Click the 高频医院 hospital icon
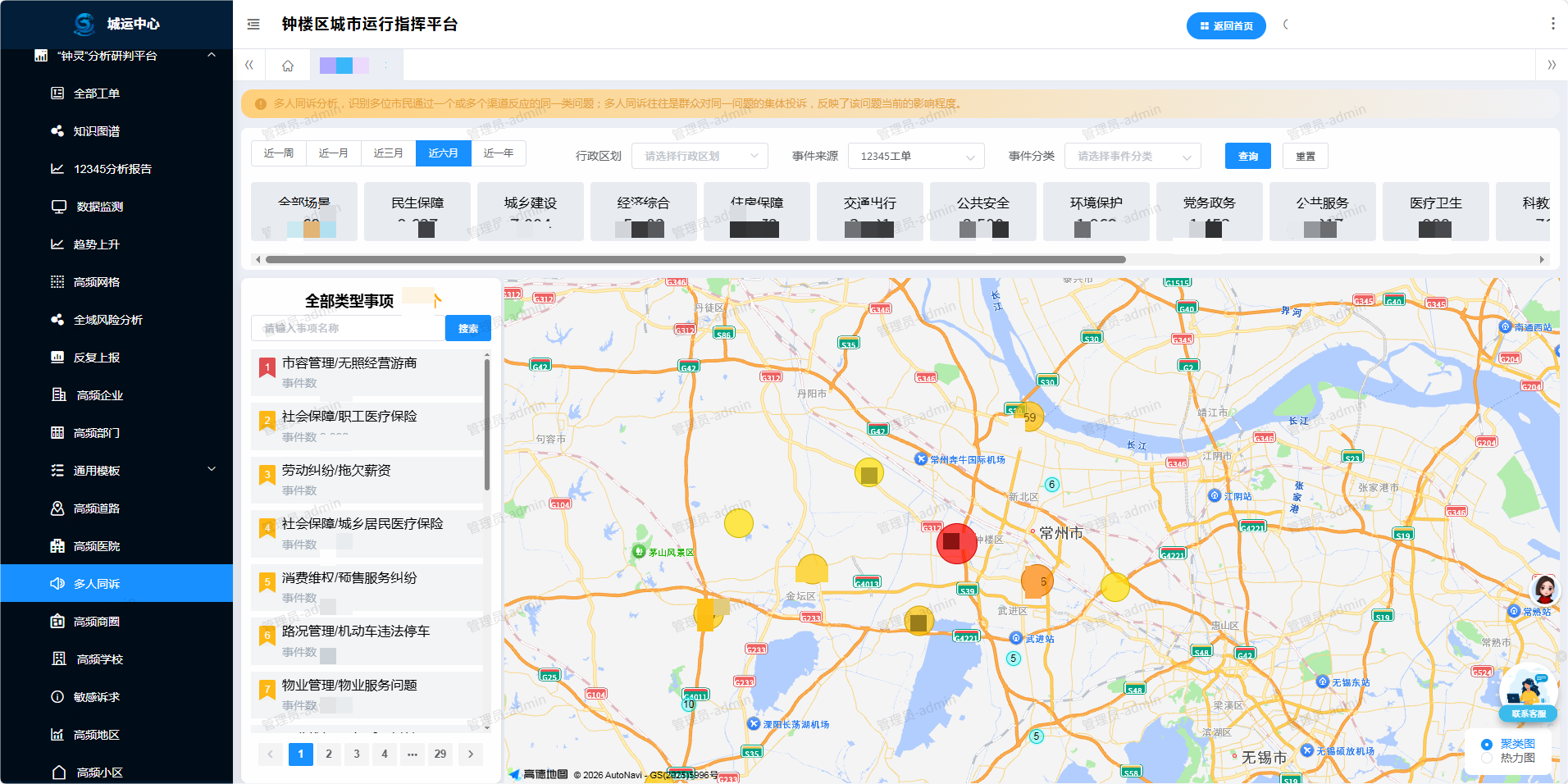Screen dimensions: 1568x784 (57, 546)
